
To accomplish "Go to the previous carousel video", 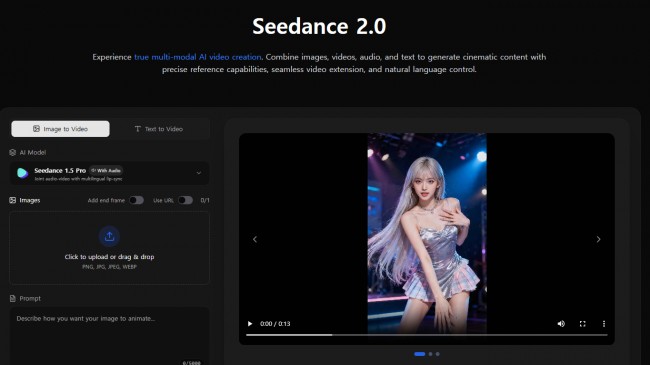I will tap(255, 239).
